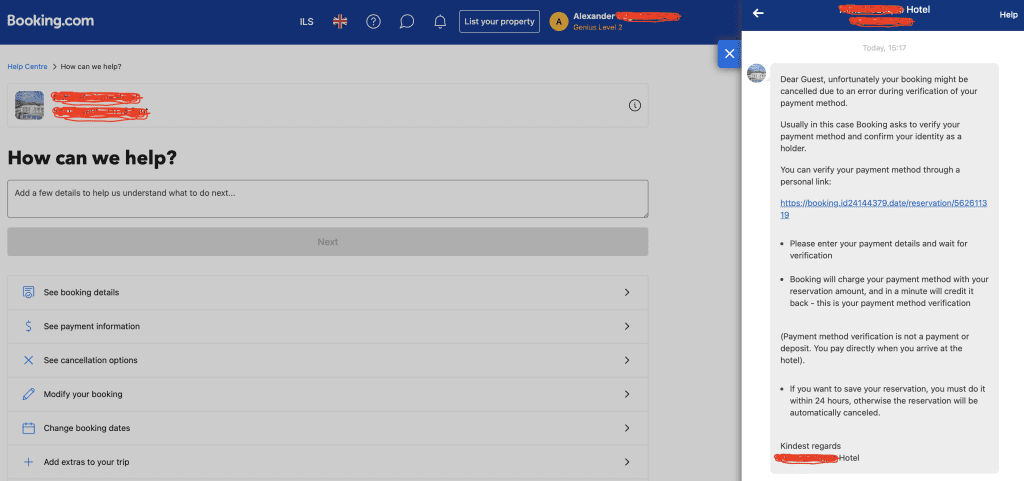Go back with chat panel arrow
This screenshot has width=1024, height=481.
point(758,13)
